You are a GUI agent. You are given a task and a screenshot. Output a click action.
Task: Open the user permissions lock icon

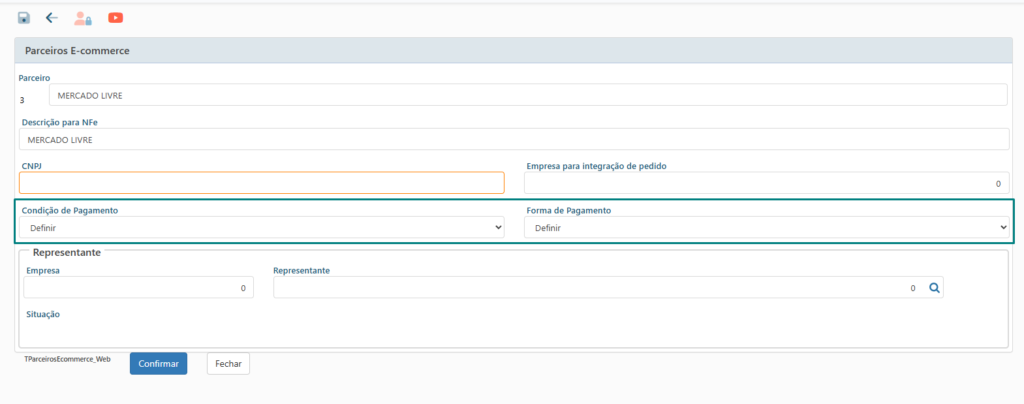pyautogui.click(x=83, y=18)
